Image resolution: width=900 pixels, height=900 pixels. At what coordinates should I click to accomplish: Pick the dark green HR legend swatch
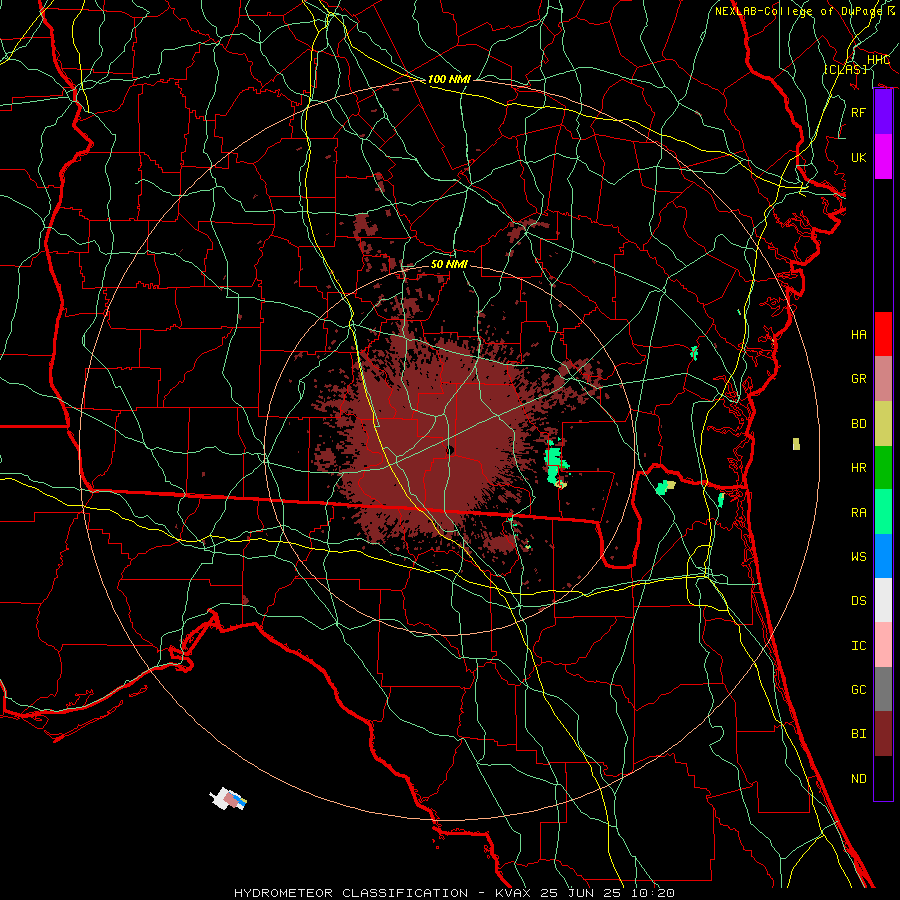(x=883, y=468)
